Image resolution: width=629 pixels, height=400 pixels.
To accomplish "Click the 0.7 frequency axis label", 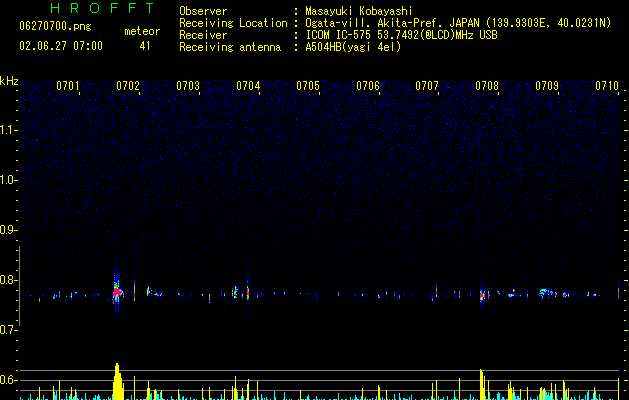I will pos(8,330).
